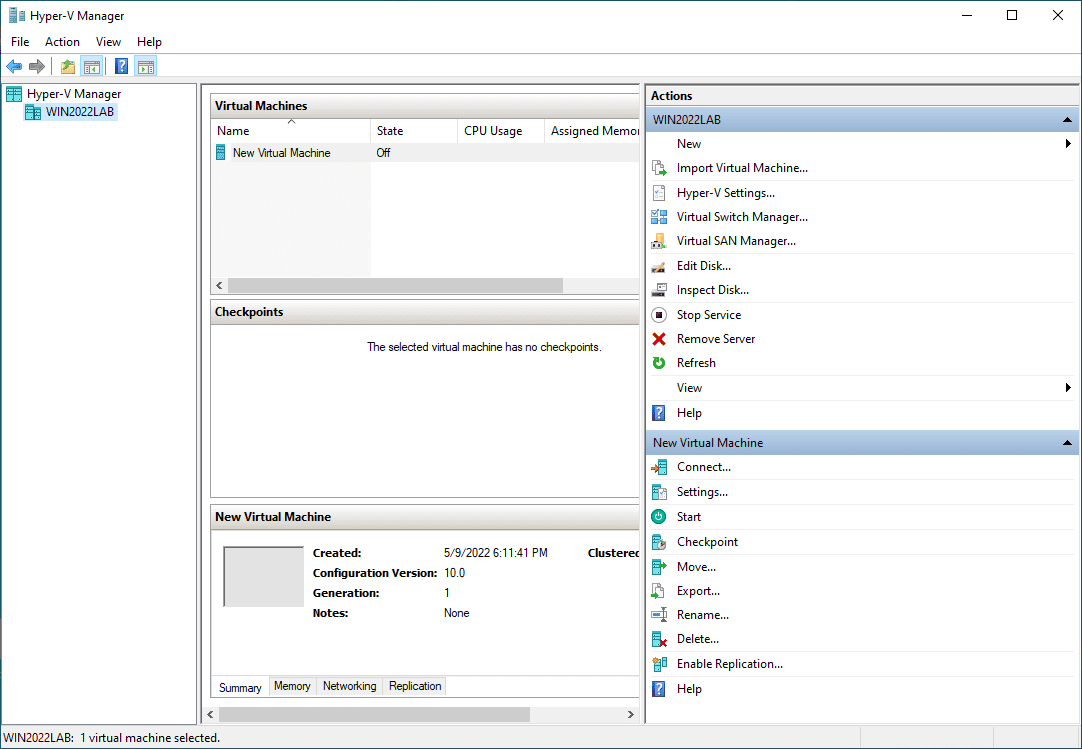Viewport: 1082px width, 749px height.
Task: Select Hyper-V Manager root tree node
Action: pos(74,94)
